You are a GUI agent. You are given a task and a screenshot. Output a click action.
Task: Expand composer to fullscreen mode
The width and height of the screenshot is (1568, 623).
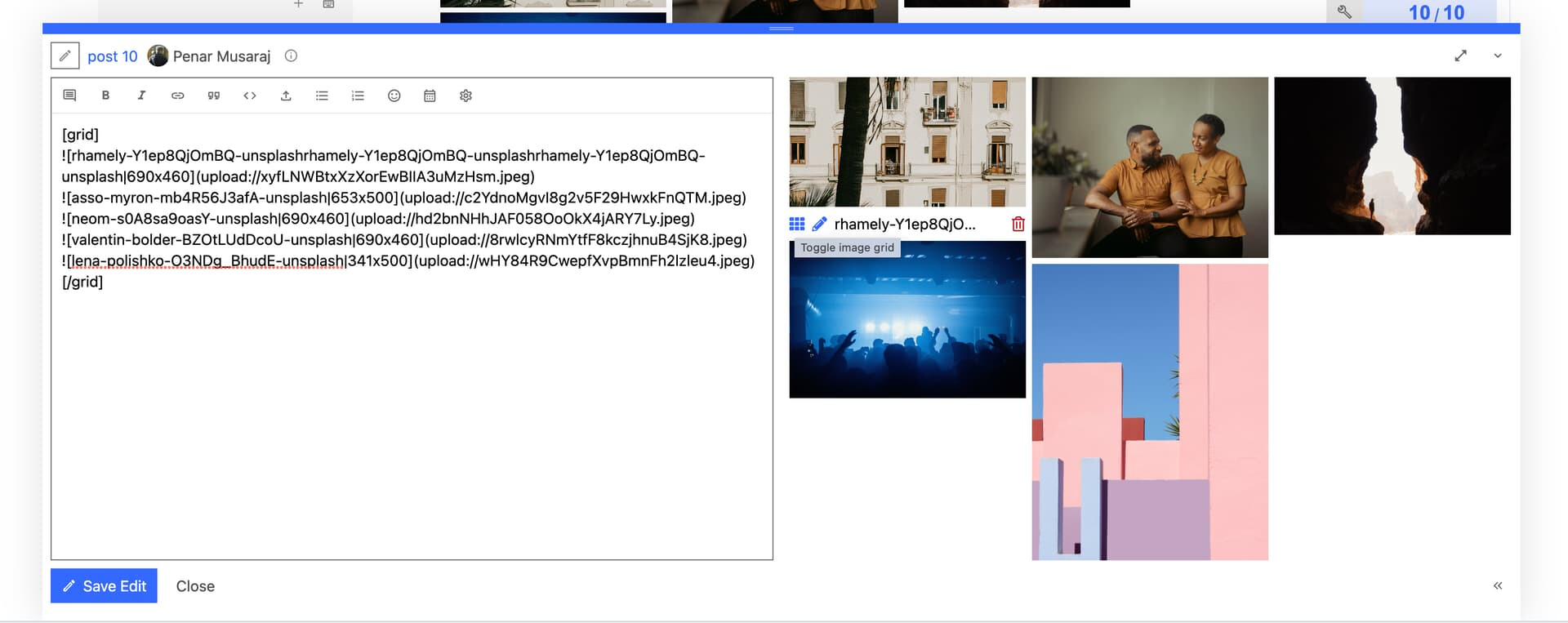(1460, 56)
